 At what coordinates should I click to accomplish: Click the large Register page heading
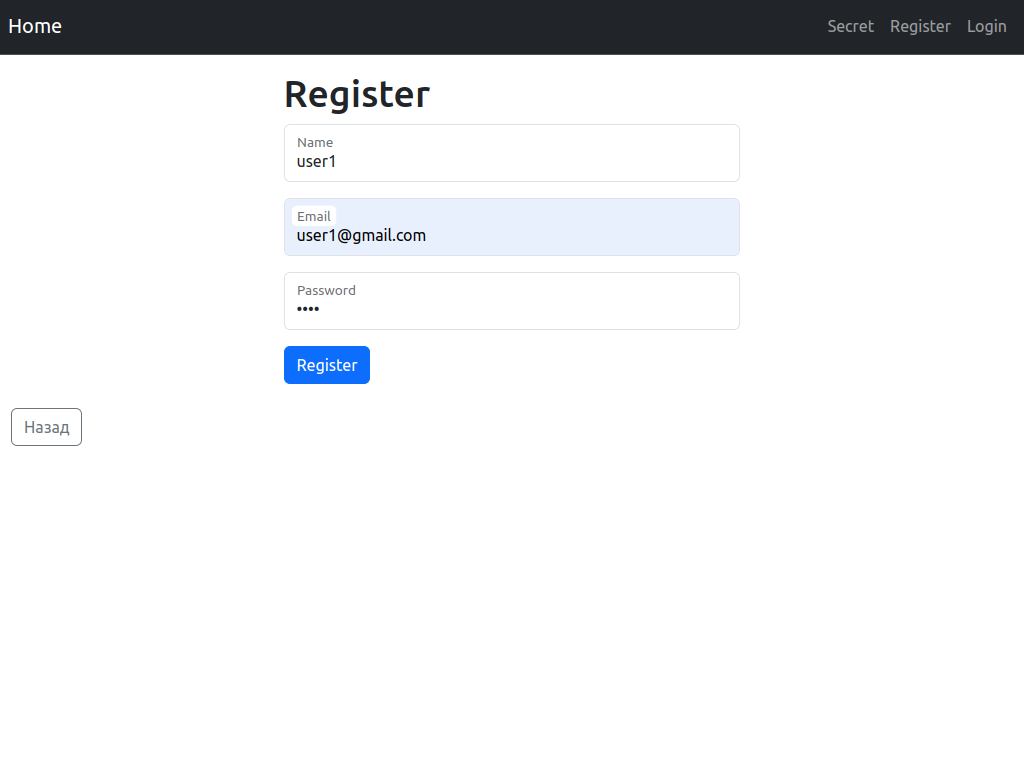[357, 94]
